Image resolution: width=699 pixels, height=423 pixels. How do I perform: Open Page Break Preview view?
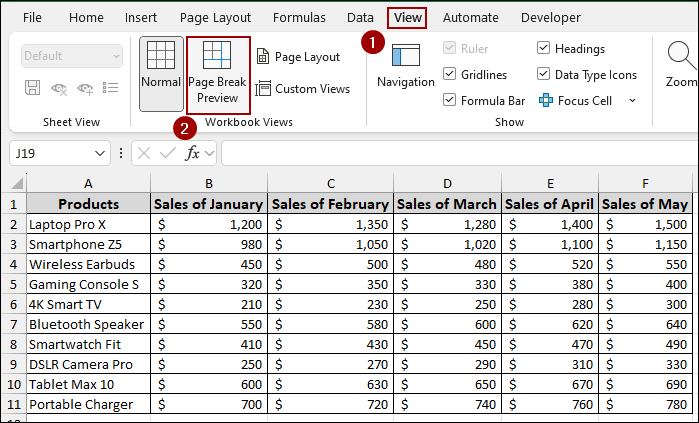tap(217, 74)
